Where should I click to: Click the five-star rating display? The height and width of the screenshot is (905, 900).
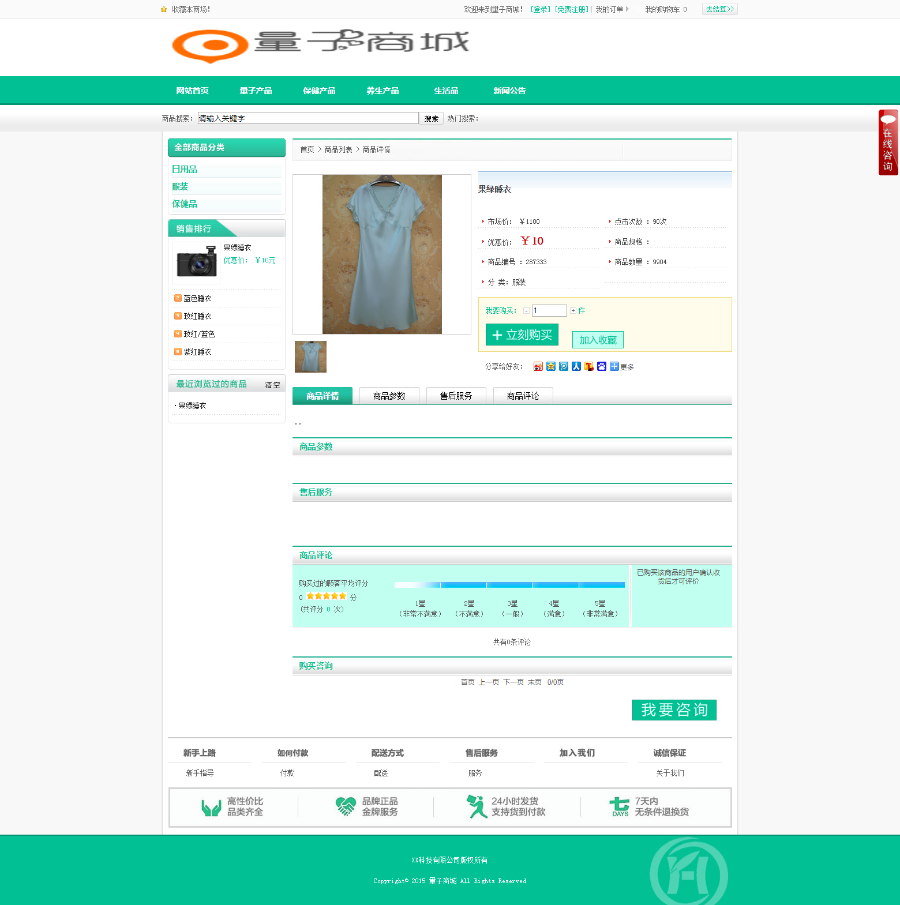[326, 596]
